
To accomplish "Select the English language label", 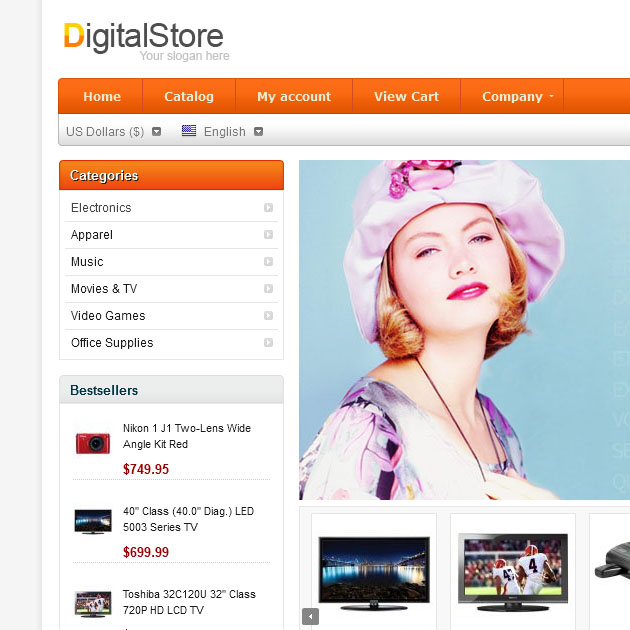I will point(225,132).
